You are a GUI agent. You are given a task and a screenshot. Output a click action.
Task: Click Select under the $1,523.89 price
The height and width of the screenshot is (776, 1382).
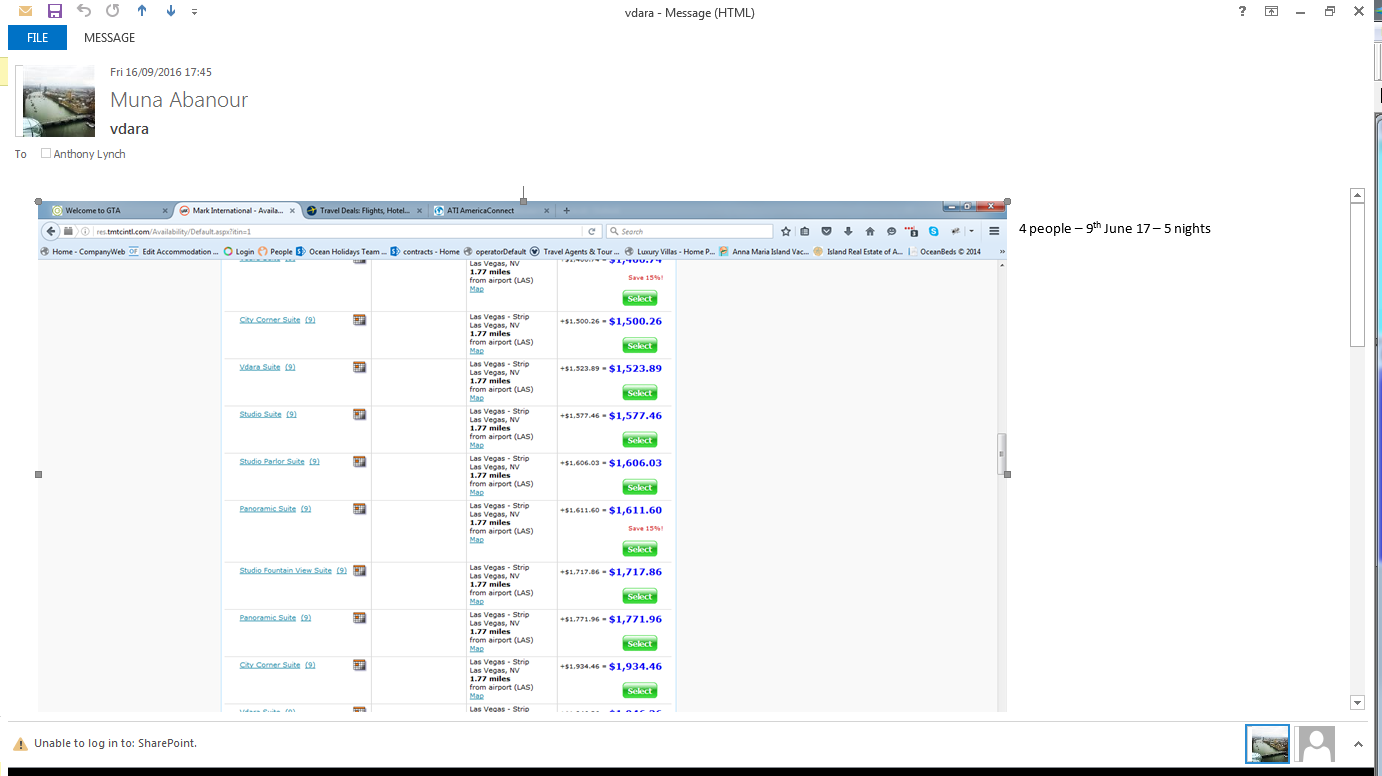(x=640, y=393)
